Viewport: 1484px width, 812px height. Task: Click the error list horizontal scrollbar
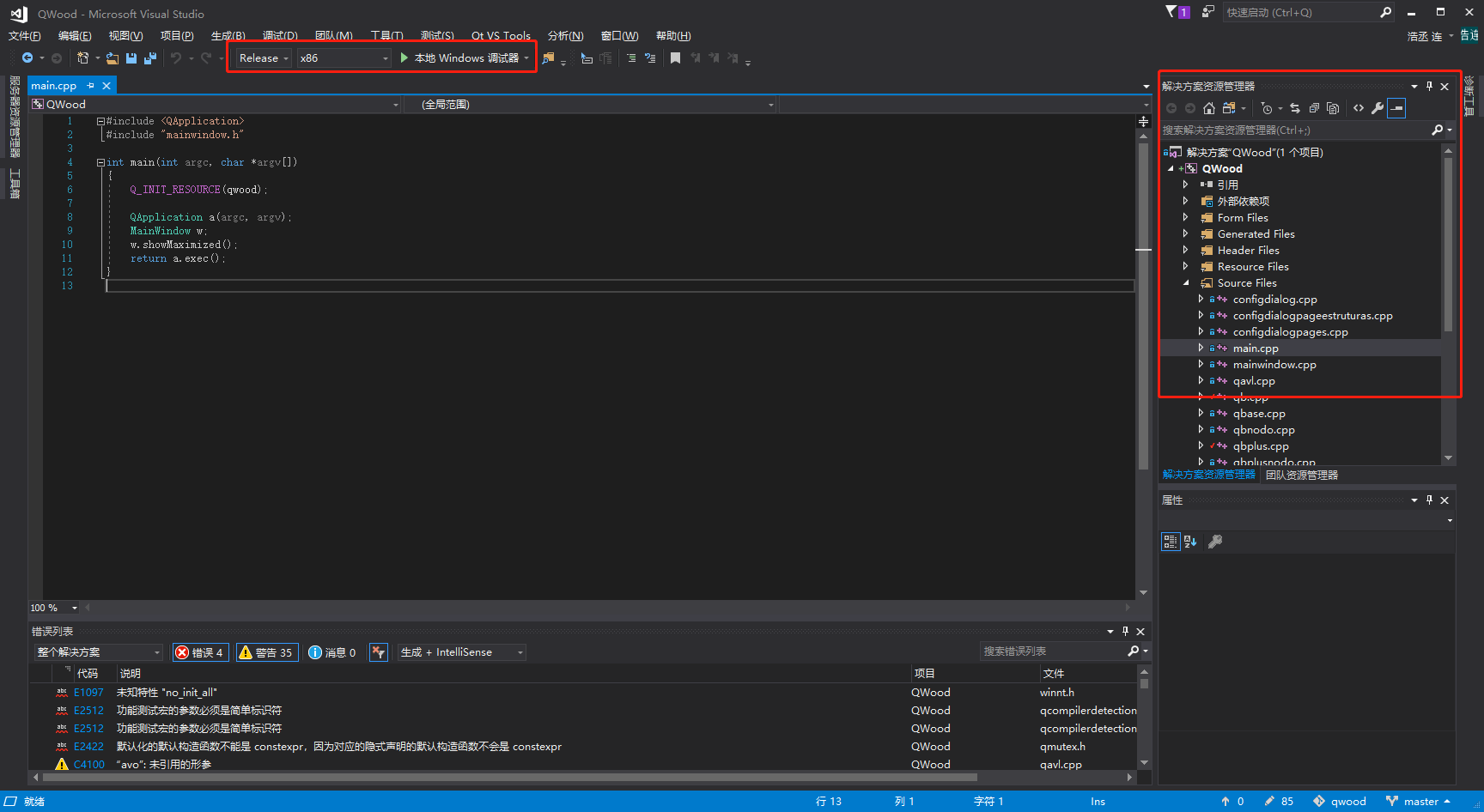[x=510, y=778]
